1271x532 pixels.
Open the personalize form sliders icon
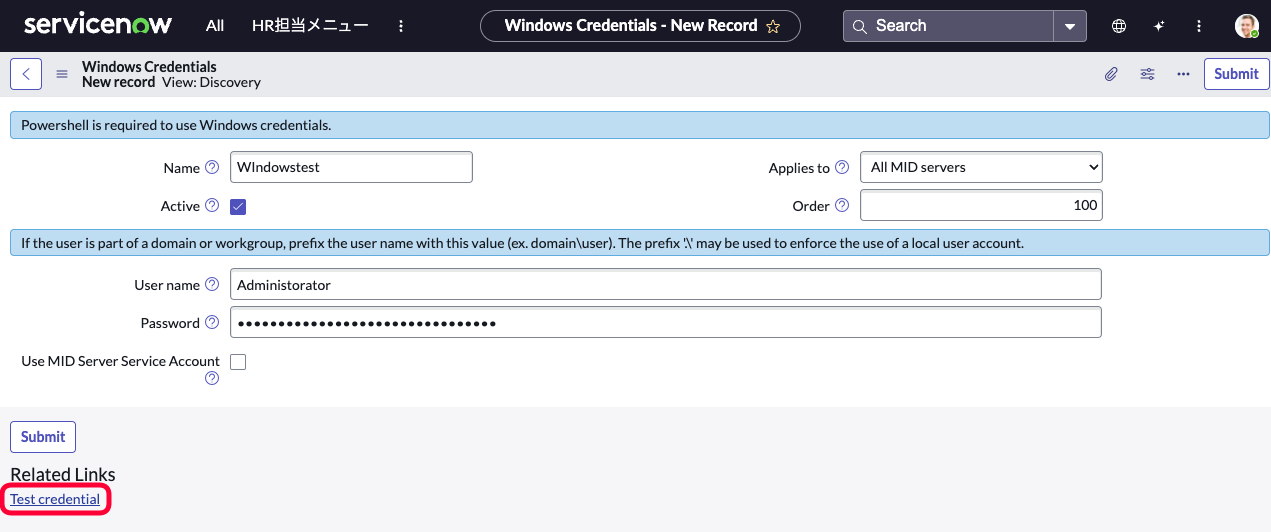1147,74
